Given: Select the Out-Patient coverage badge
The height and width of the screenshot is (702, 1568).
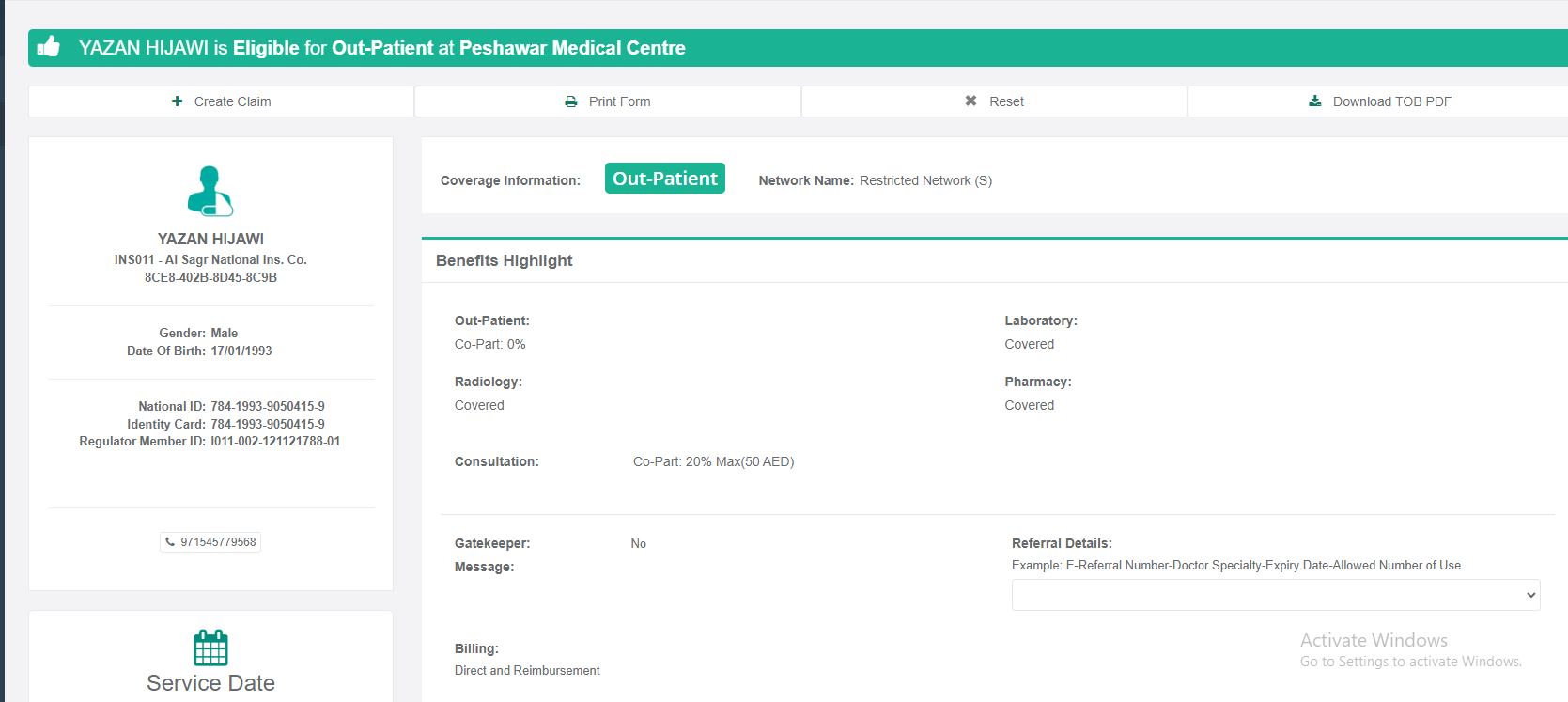Looking at the screenshot, I should (x=664, y=179).
